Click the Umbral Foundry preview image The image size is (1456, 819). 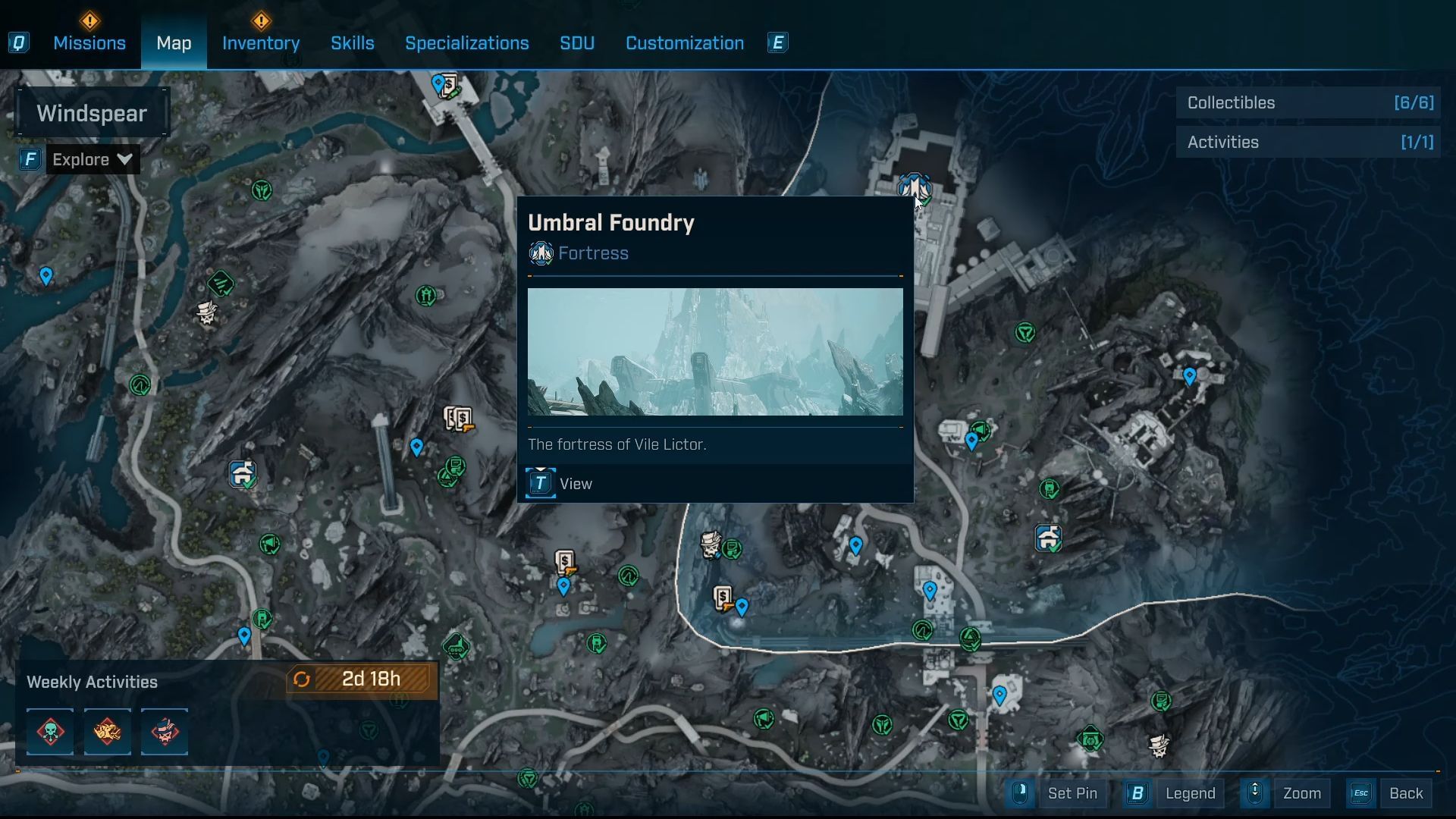coord(714,351)
